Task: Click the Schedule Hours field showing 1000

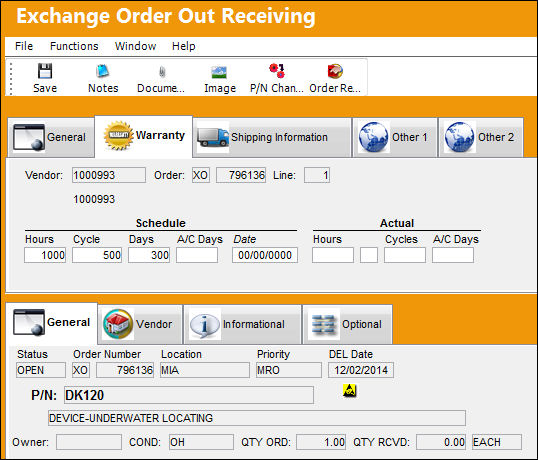Action: coord(45,255)
